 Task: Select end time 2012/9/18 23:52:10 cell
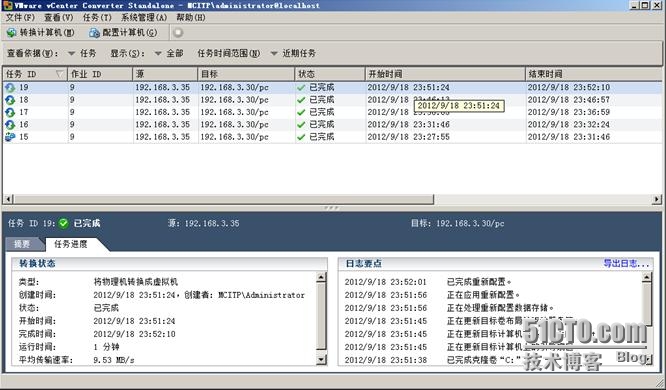(569, 88)
